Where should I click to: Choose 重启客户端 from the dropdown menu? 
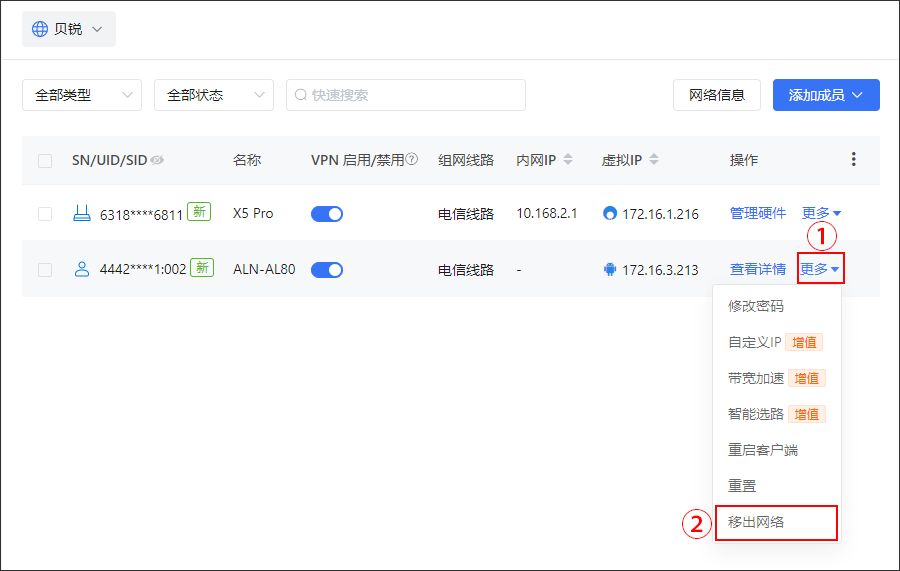pyautogui.click(x=777, y=450)
